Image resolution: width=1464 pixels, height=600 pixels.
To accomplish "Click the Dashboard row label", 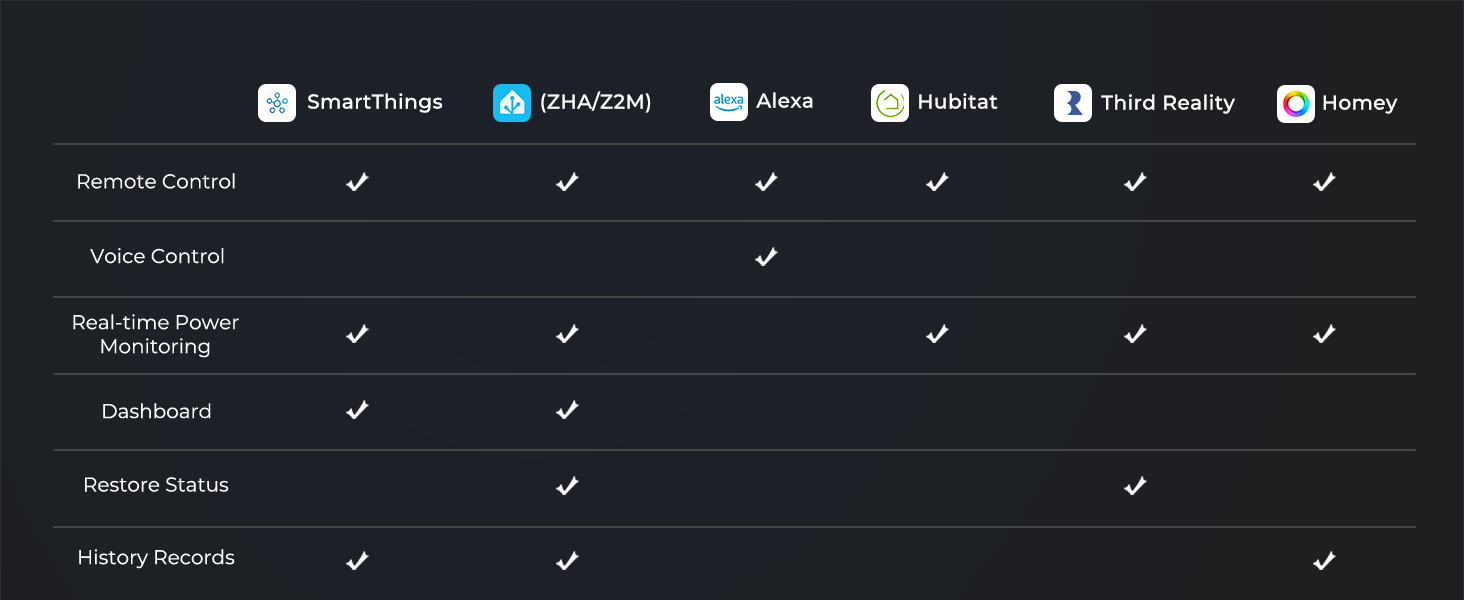I will [x=156, y=411].
